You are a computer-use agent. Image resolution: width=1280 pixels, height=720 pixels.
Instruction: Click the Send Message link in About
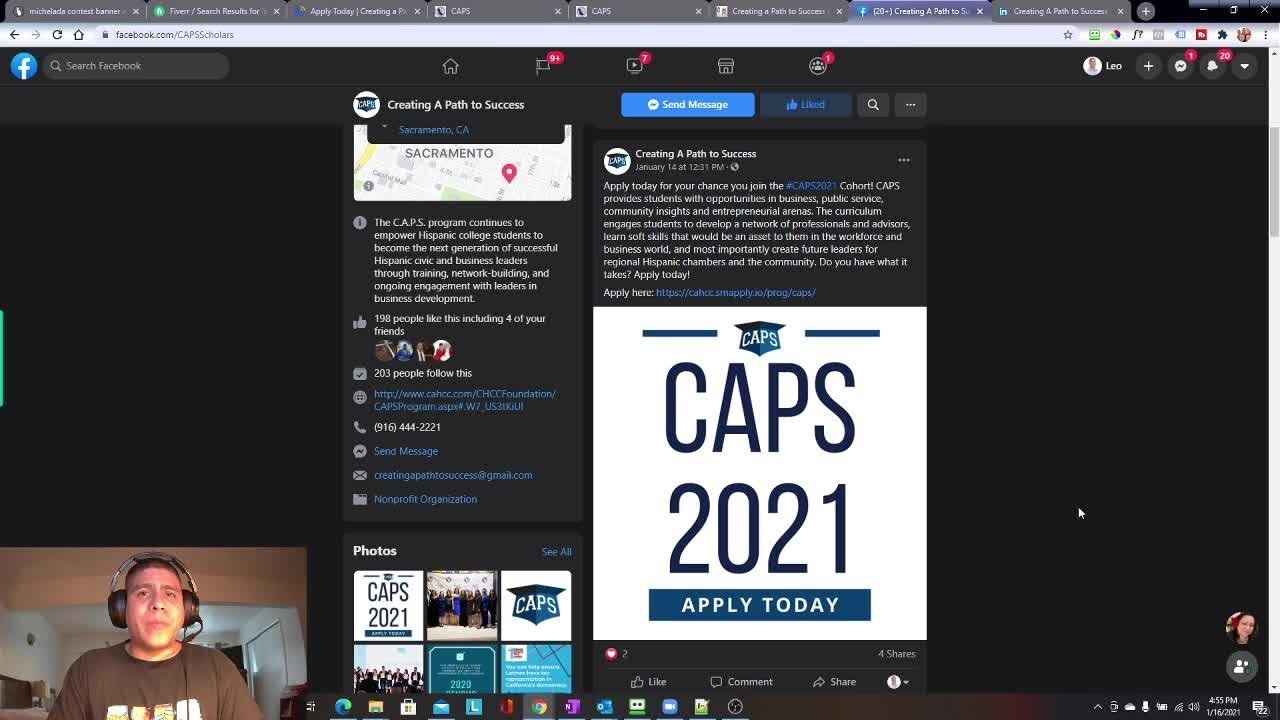[406, 451]
